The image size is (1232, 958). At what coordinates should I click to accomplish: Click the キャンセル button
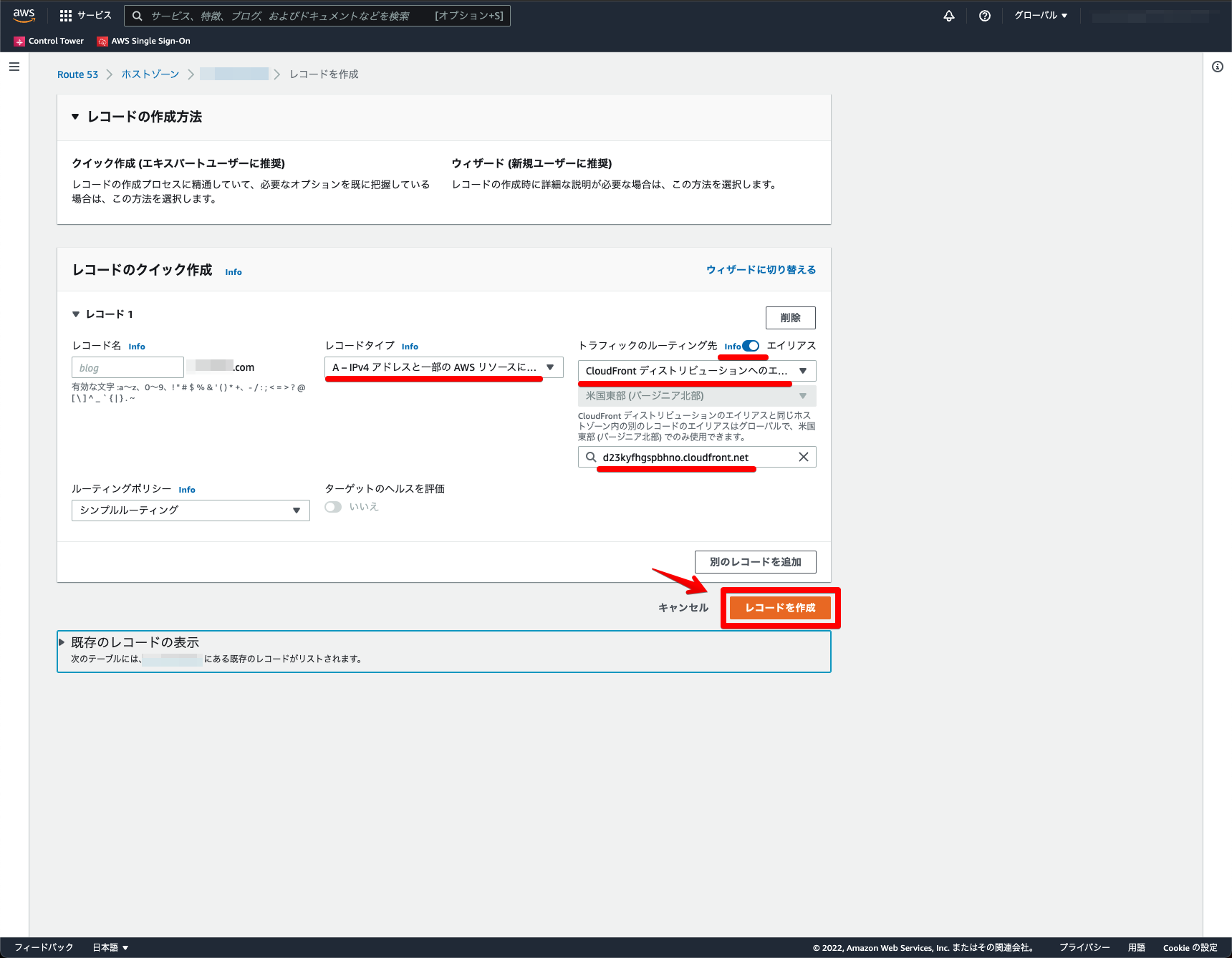click(x=683, y=608)
